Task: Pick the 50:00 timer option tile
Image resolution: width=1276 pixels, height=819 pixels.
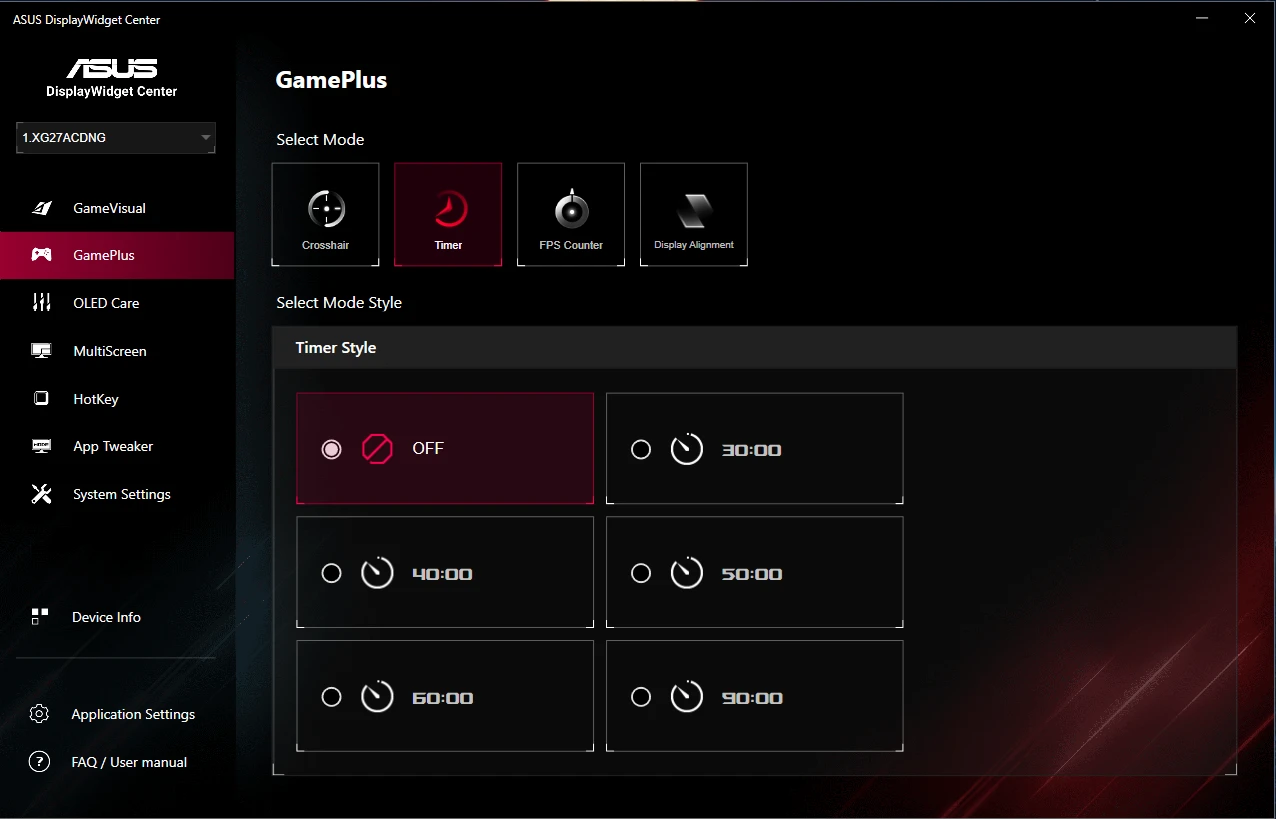Action: [754, 573]
